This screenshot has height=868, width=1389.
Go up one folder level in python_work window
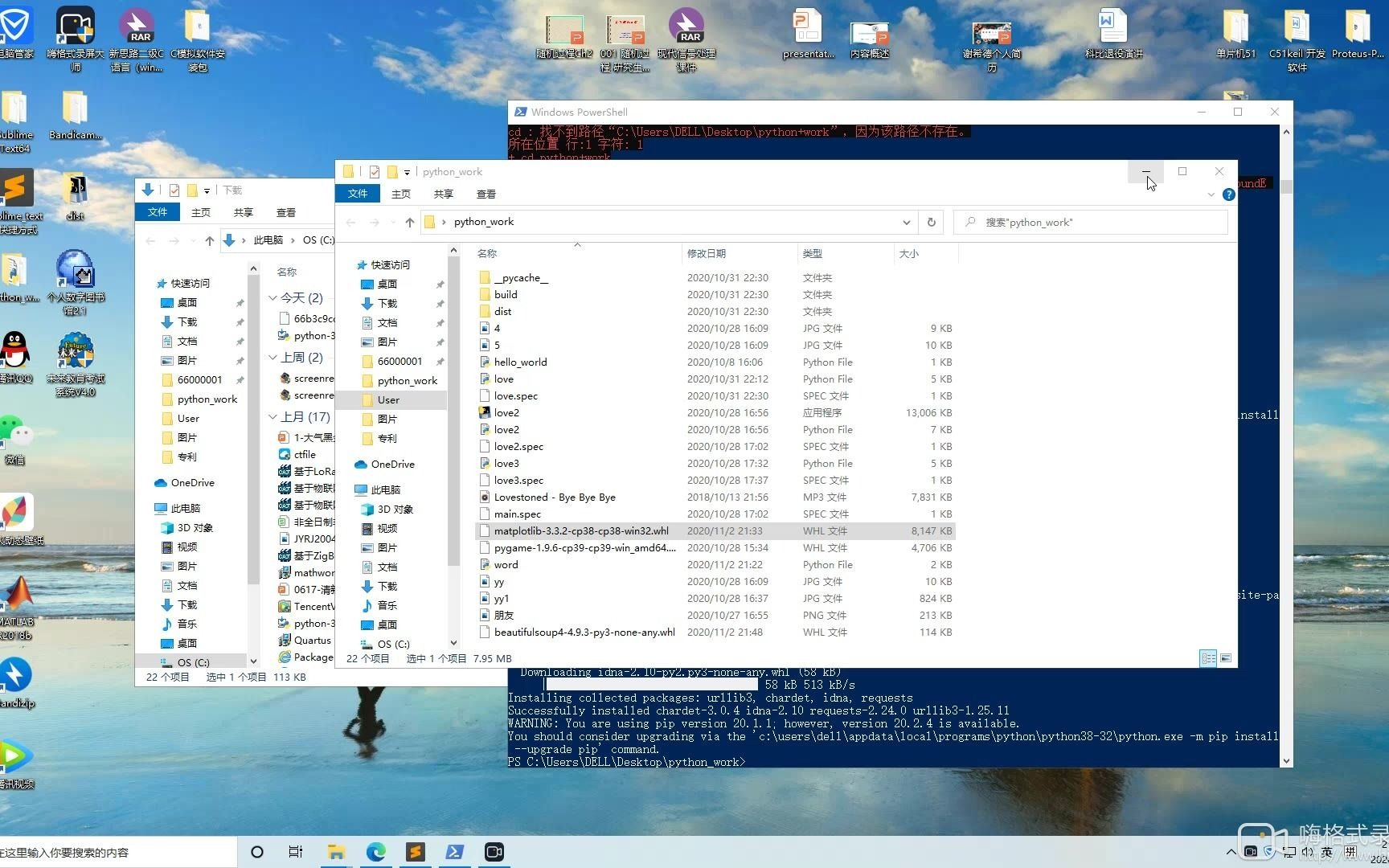(410, 222)
